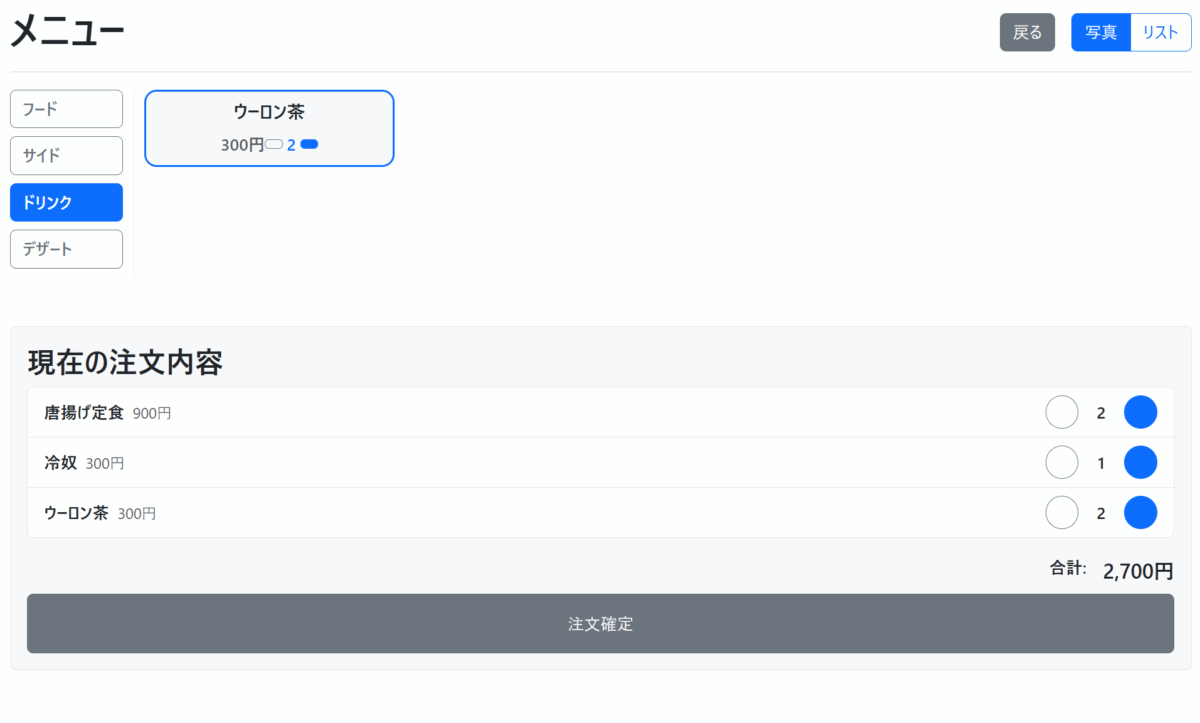The width and height of the screenshot is (1200, 723).
Task: Decrease 唐揚げ定食 quantity with the white circle
Action: click(x=1061, y=412)
